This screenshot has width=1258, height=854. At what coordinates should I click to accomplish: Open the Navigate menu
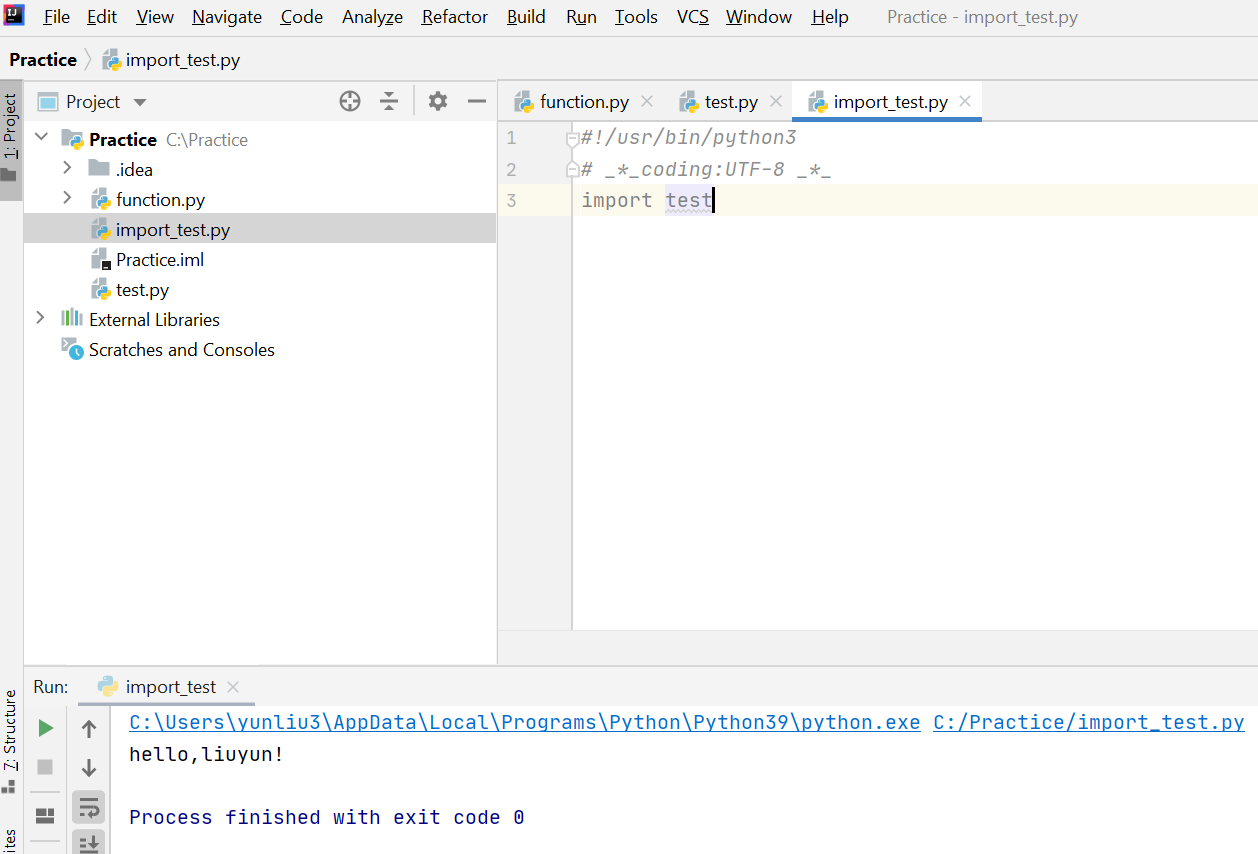(x=227, y=17)
